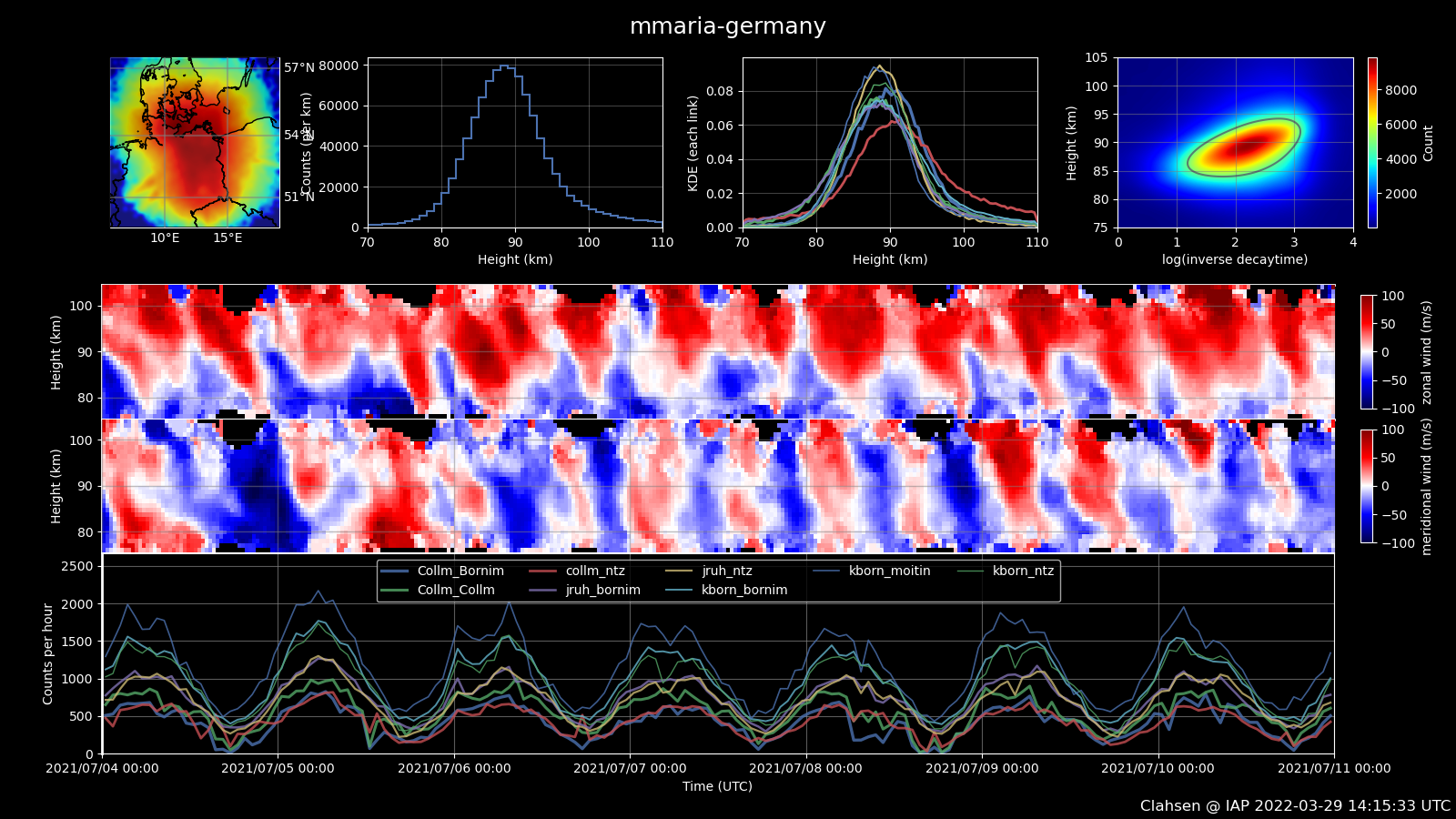Click the Count label beside the colorbar

pos(1429,144)
